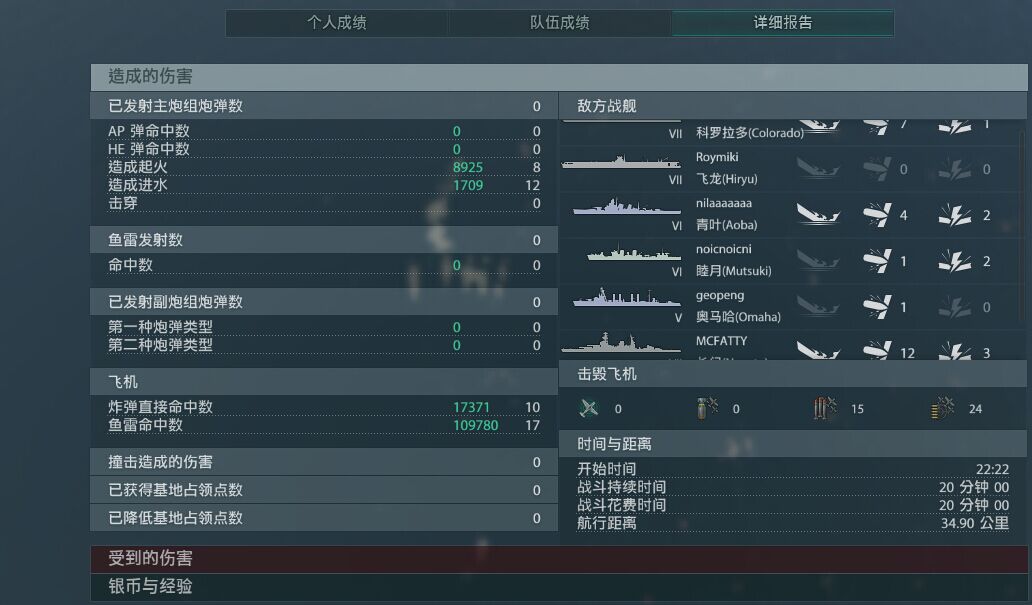Click the 击穿 row label
This screenshot has height=605, width=1032.
coord(123,203)
